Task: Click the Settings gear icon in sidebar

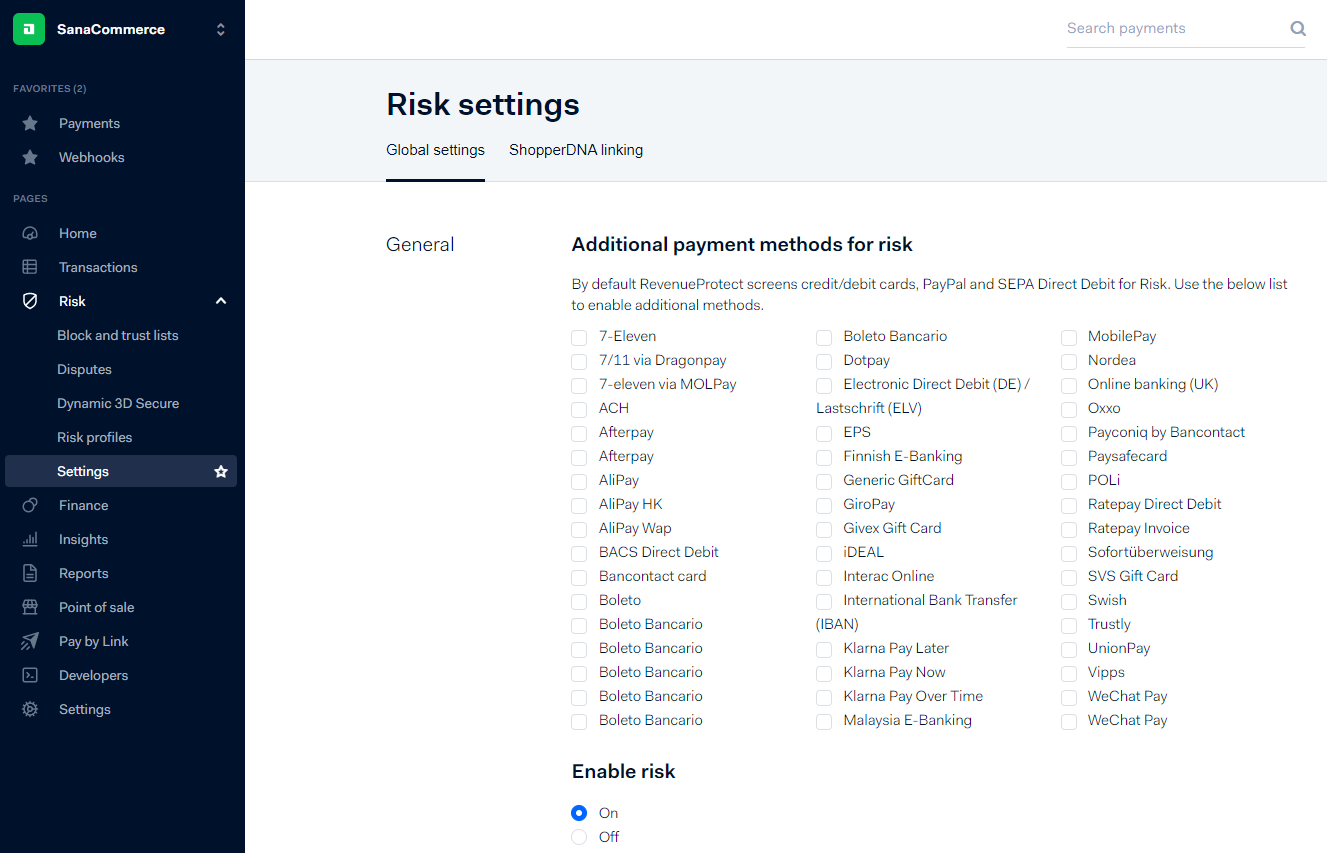Action: pos(30,709)
